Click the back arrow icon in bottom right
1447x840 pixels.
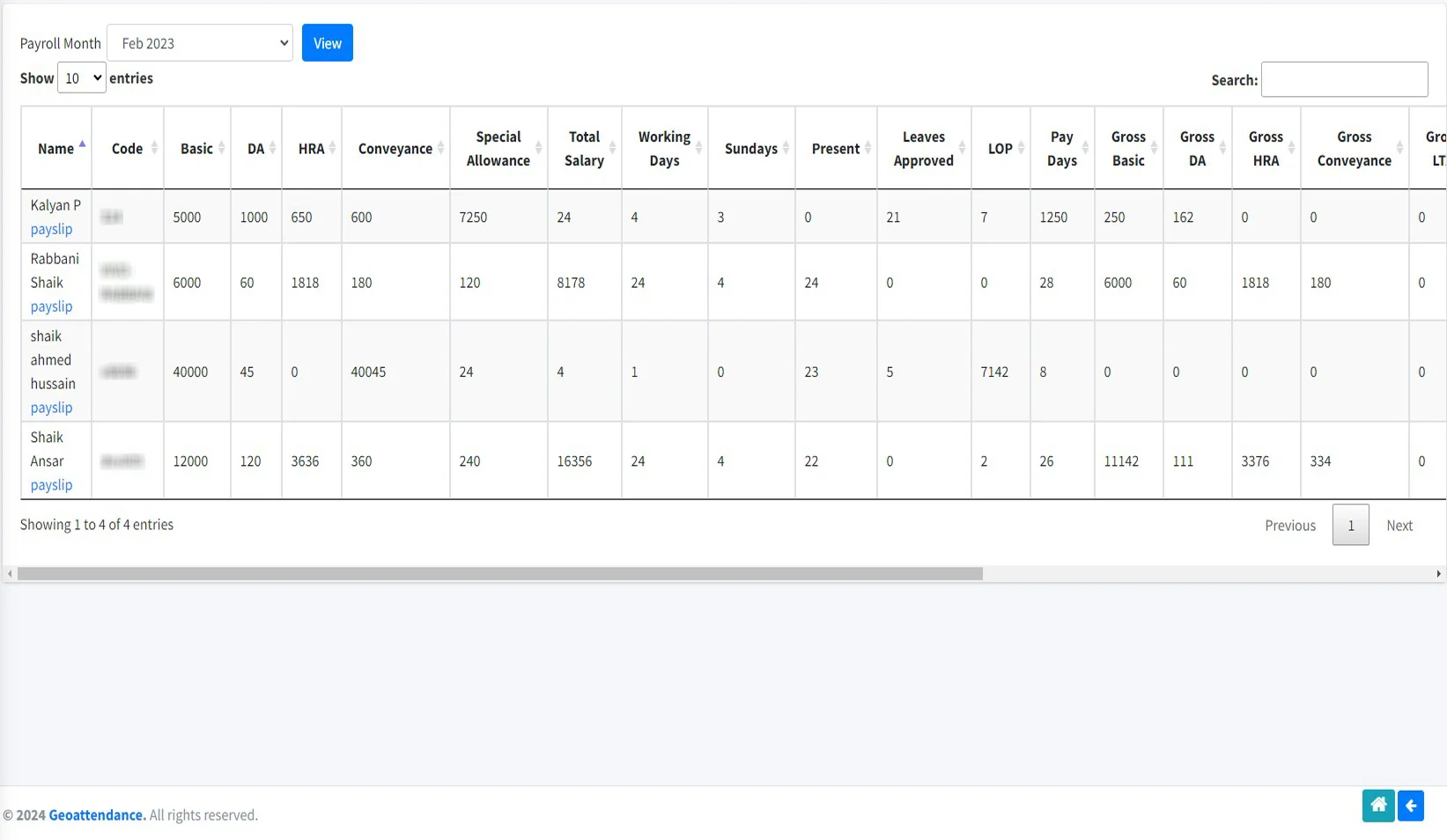click(1411, 805)
